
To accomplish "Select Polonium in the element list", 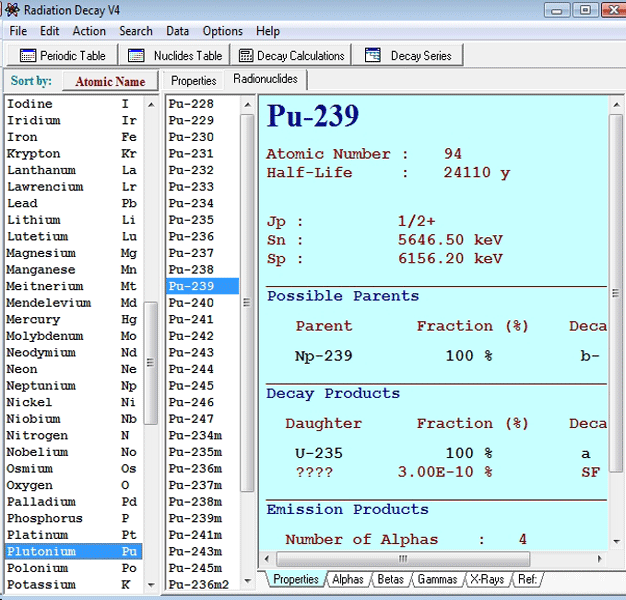I will (73, 568).
